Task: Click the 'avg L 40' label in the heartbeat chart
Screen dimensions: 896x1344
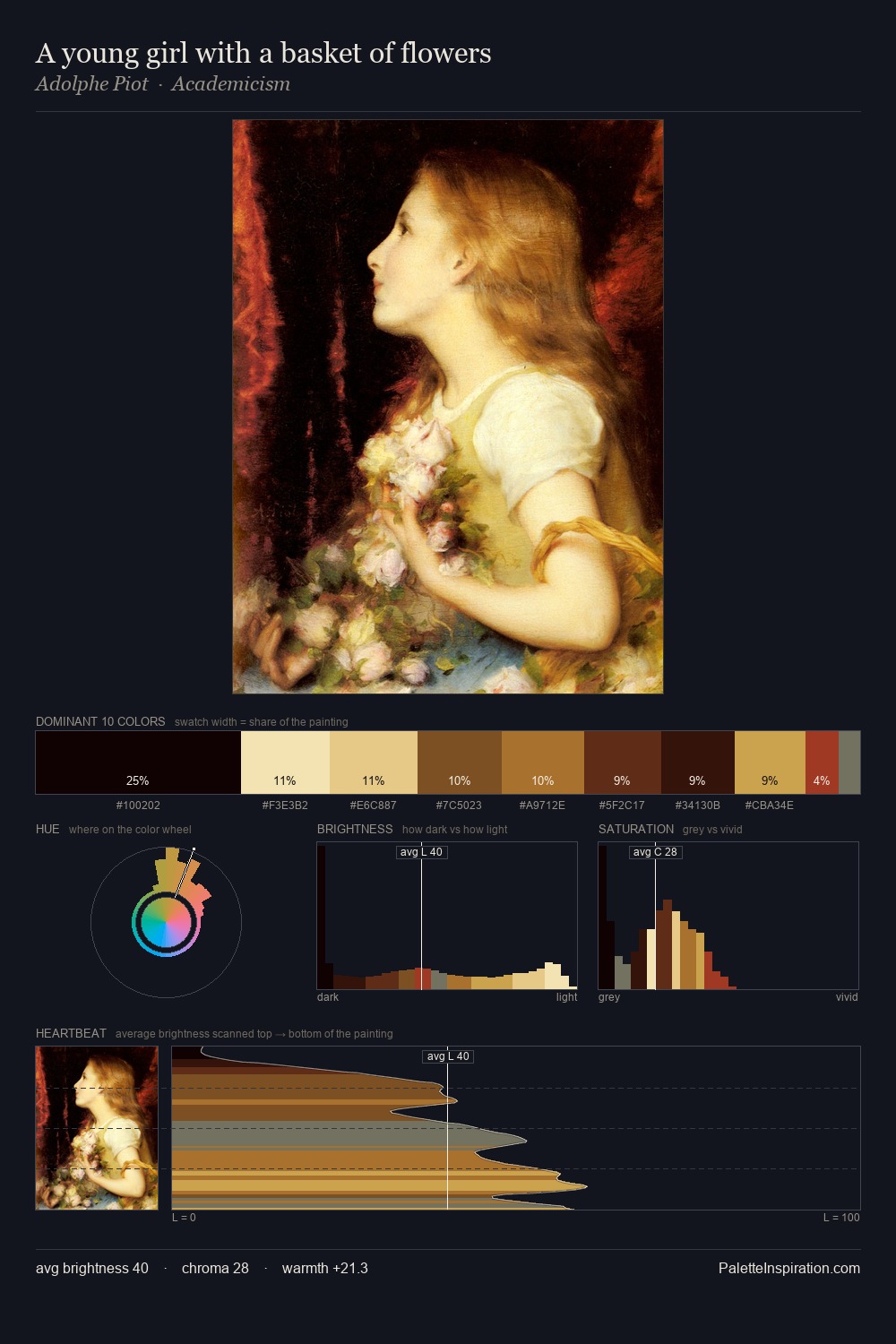Action: (448, 1056)
